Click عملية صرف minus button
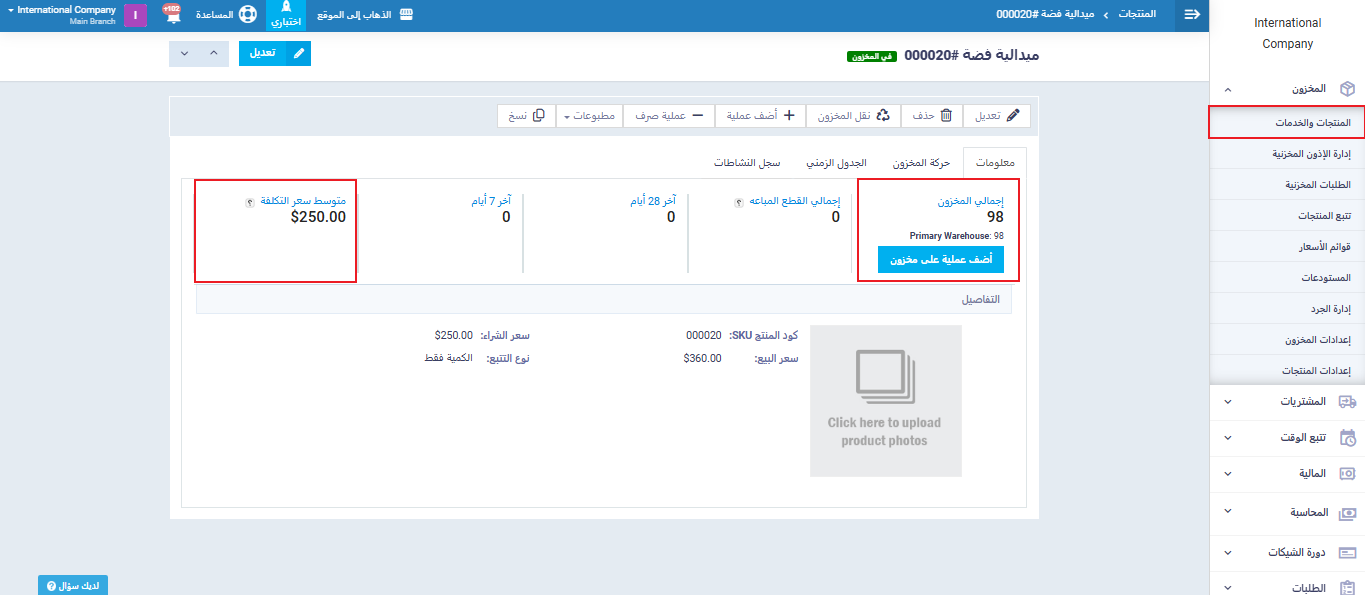 point(668,116)
